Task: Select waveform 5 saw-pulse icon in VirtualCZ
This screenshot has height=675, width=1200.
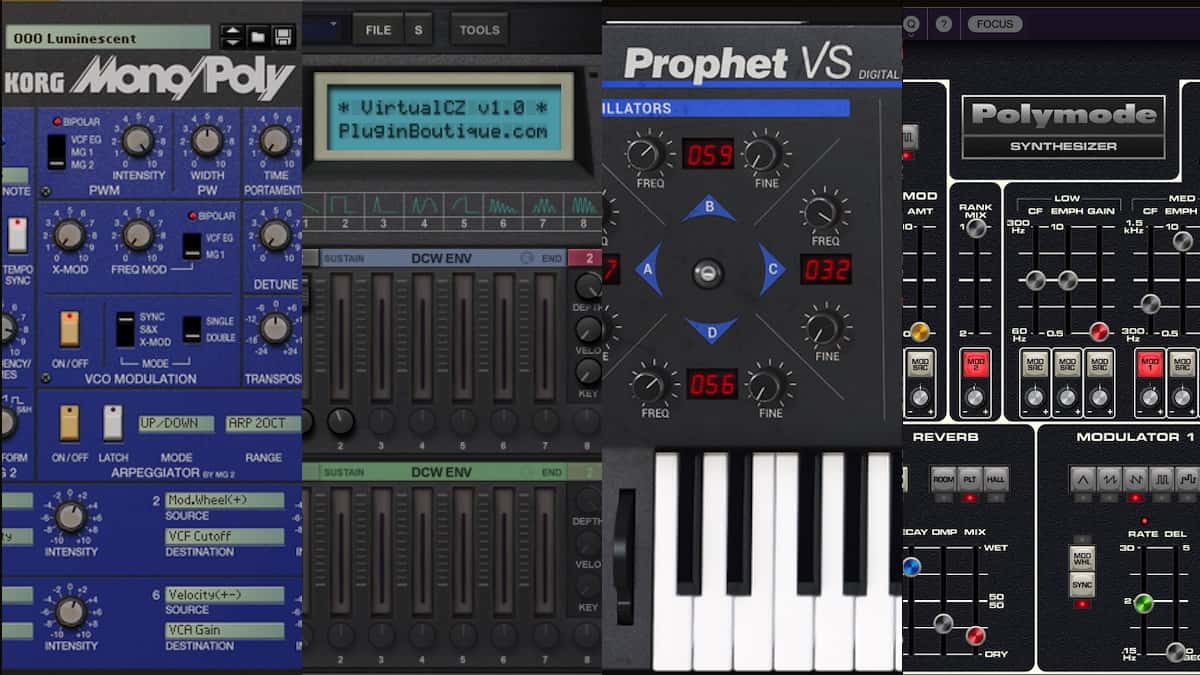Action: tap(462, 205)
